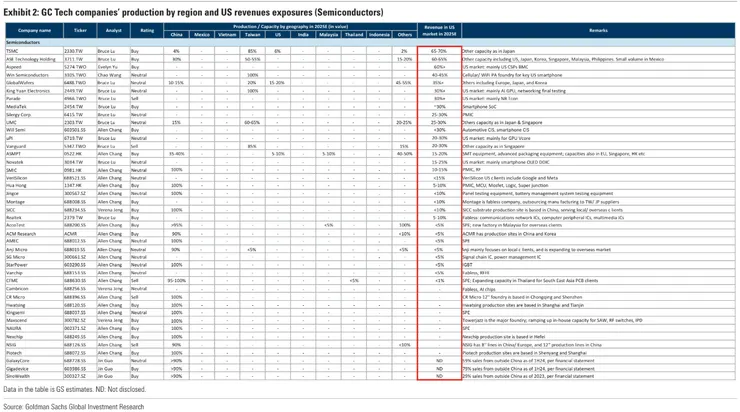The height and width of the screenshot is (412, 740).
Task: Select remark 'Fabless, AI chips' for Cambricon
Action: click(x=479, y=288)
